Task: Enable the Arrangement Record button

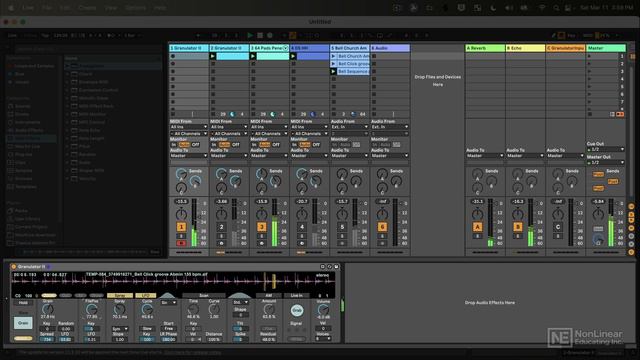Action: click(270, 36)
